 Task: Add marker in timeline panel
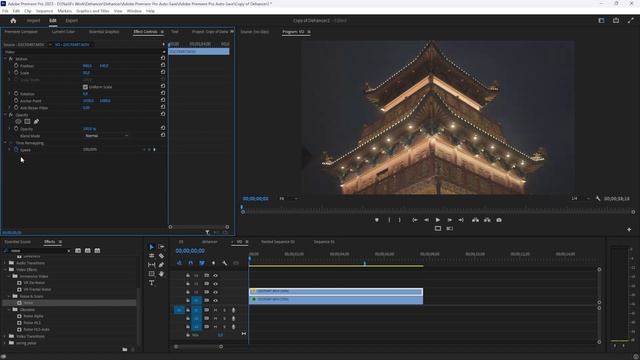(213, 263)
